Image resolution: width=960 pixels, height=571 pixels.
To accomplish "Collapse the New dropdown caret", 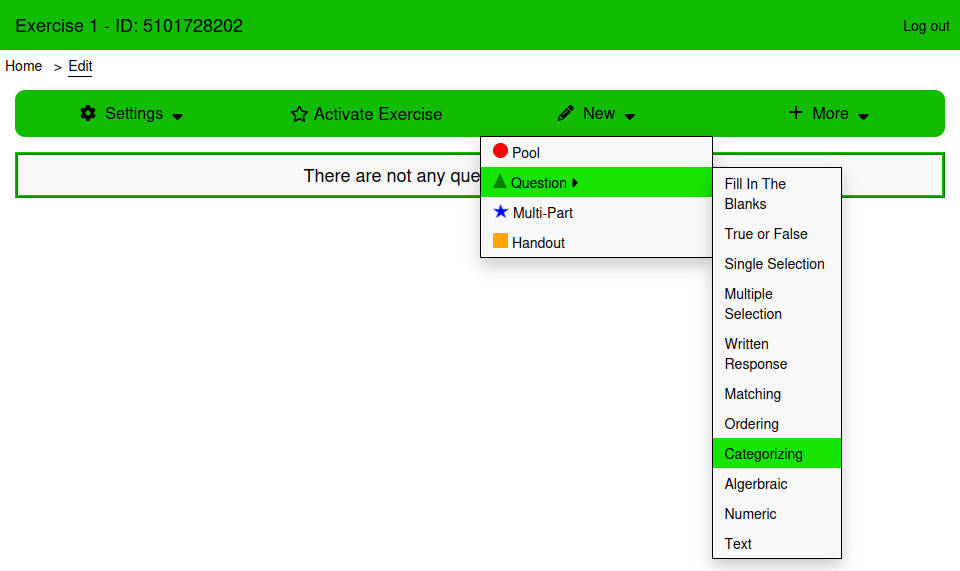I will click(630, 116).
